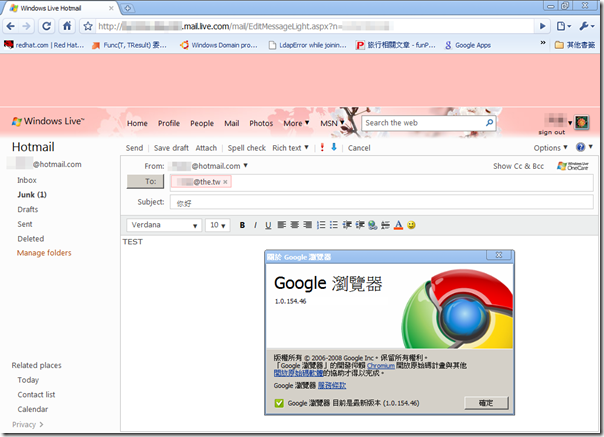This screenshot has width=604, height=437.
Task: Go forward with the browser forward arrow
Action: pos(26,26)
